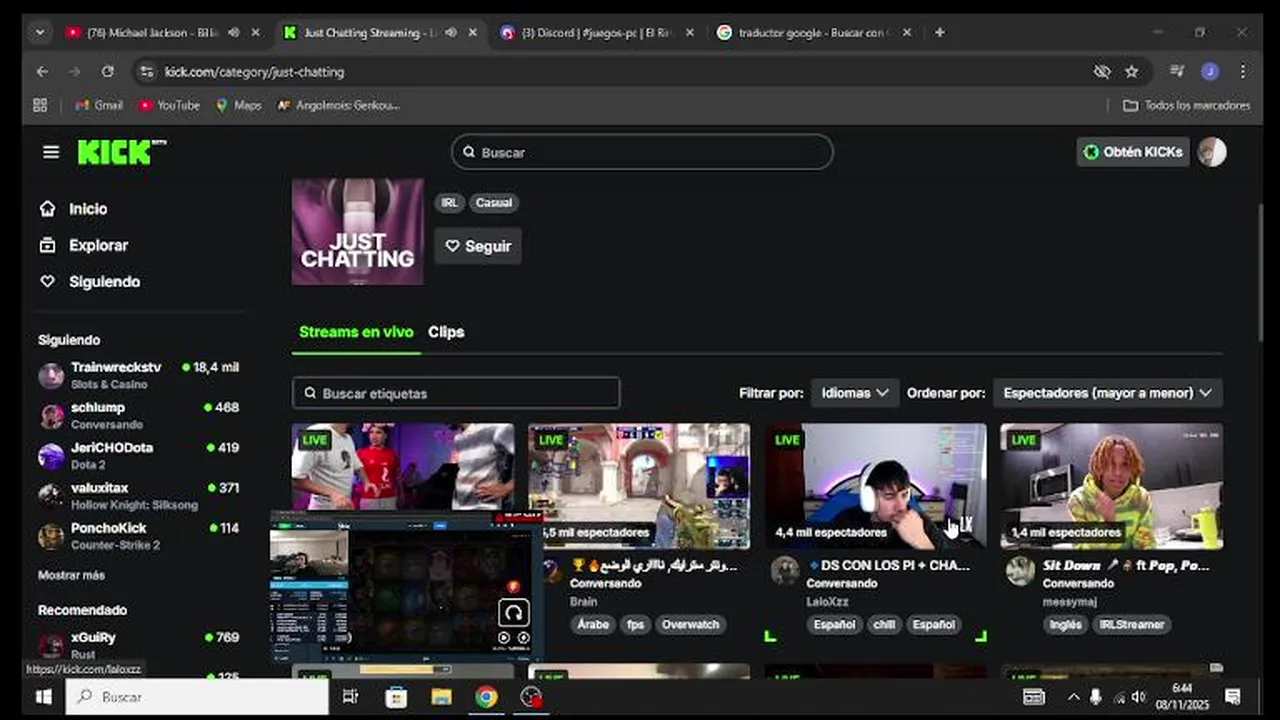The image size is (1280, 720).
Task: Expand list with Mostrar más
Action: coord(71,575)
